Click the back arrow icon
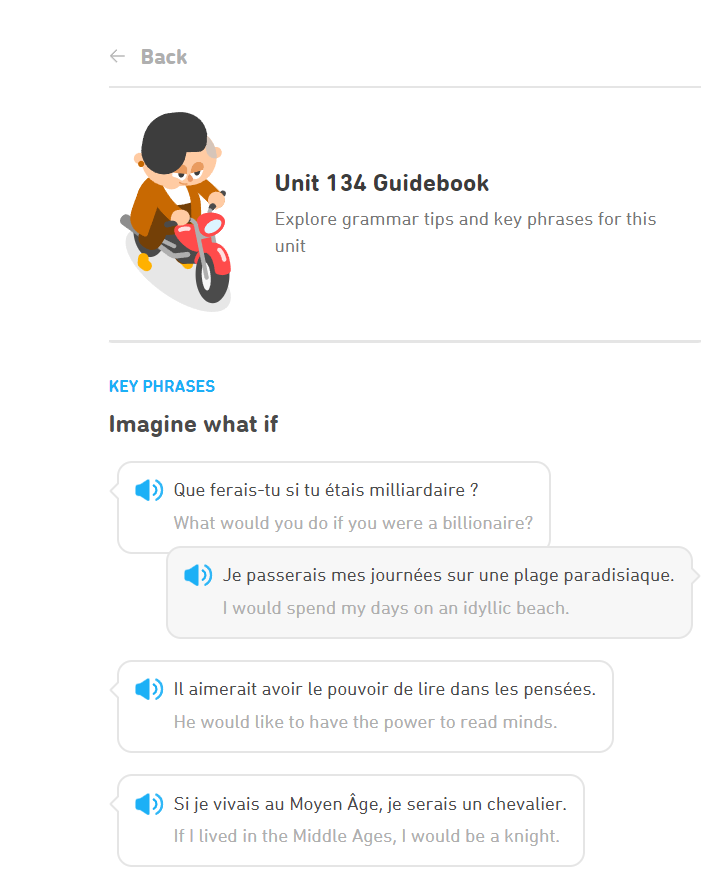The image size is (722, 878). coord(117,56)
